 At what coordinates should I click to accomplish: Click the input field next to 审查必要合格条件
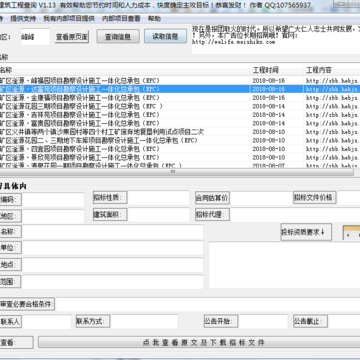pos(208,304)
